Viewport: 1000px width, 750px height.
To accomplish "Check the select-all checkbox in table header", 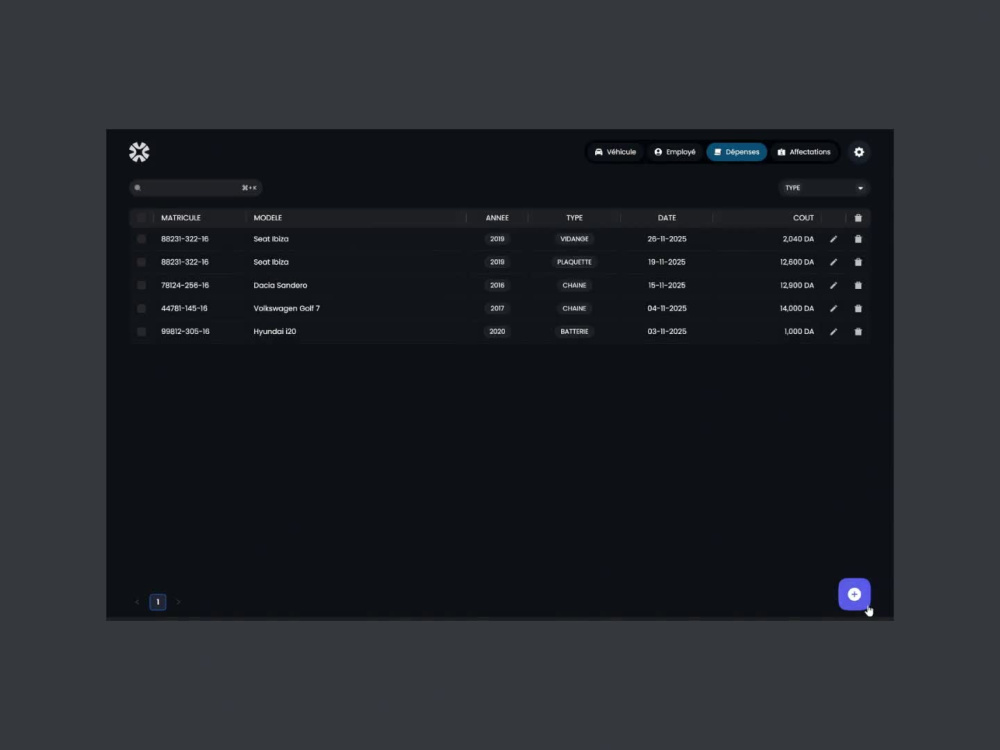I will (x=141, y=217).
